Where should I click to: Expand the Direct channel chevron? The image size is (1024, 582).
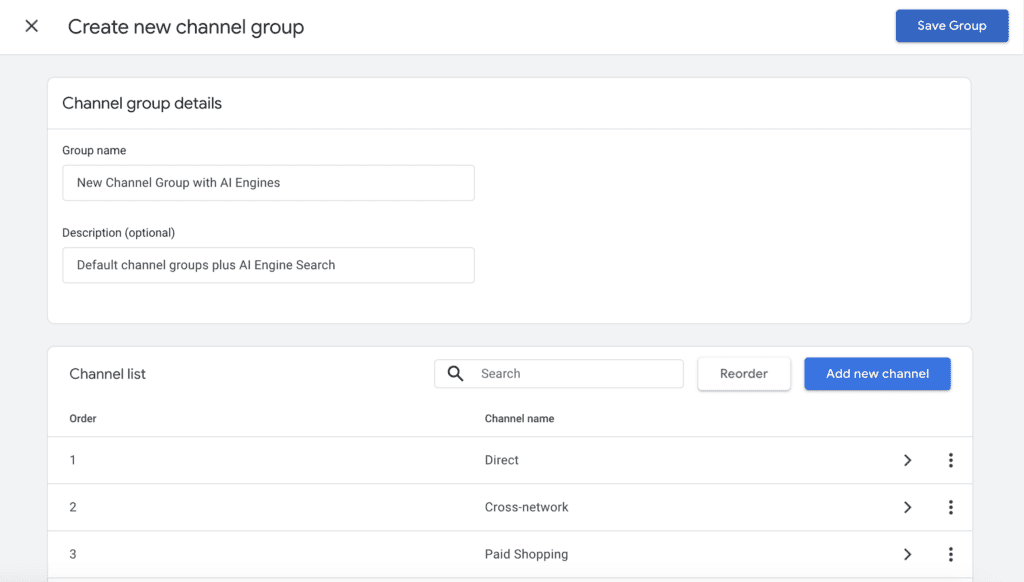(x=907, y=460)
